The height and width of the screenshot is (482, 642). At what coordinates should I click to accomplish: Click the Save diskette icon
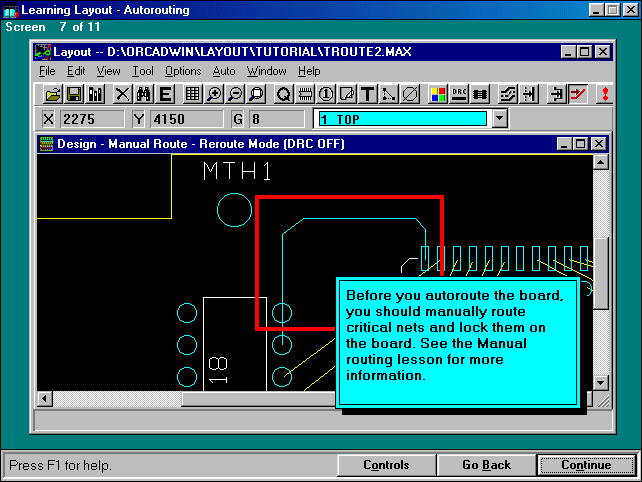coord(75,94)
